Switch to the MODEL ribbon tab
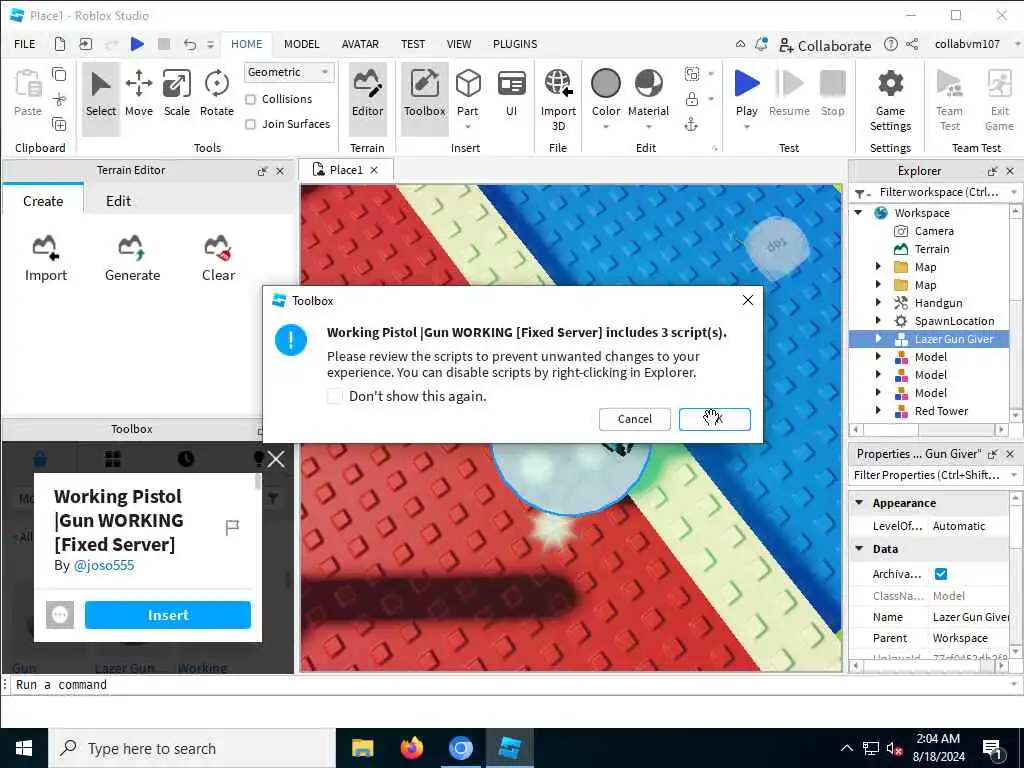 point(301,44)
